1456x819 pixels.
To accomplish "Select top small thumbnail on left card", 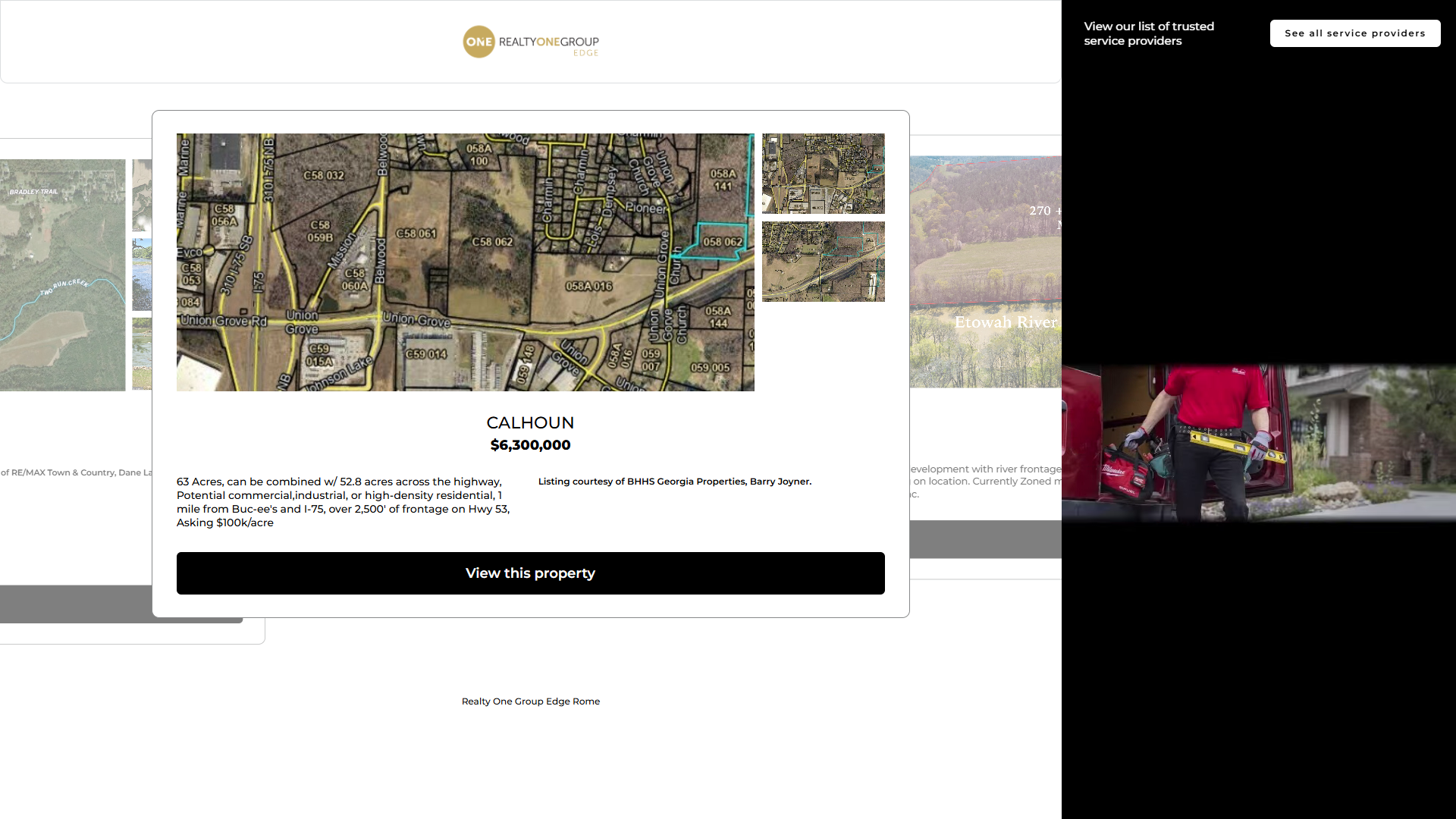I will pos(142,195).
